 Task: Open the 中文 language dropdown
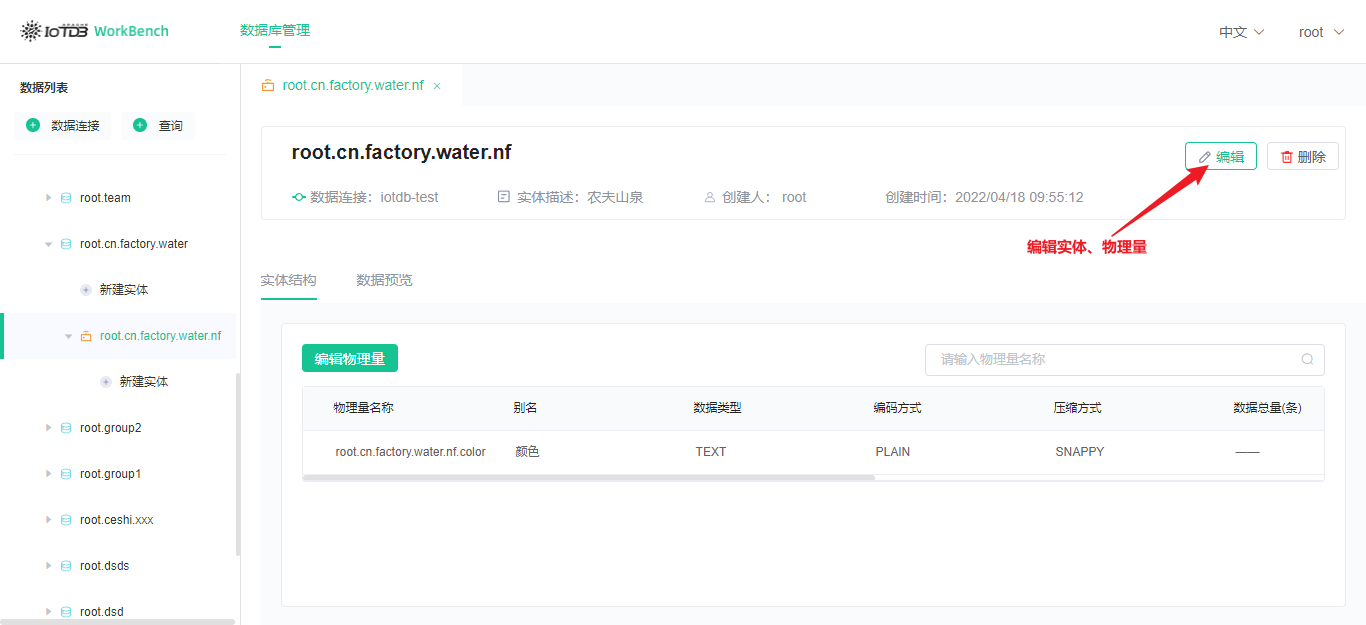(x=1236, y=31)
